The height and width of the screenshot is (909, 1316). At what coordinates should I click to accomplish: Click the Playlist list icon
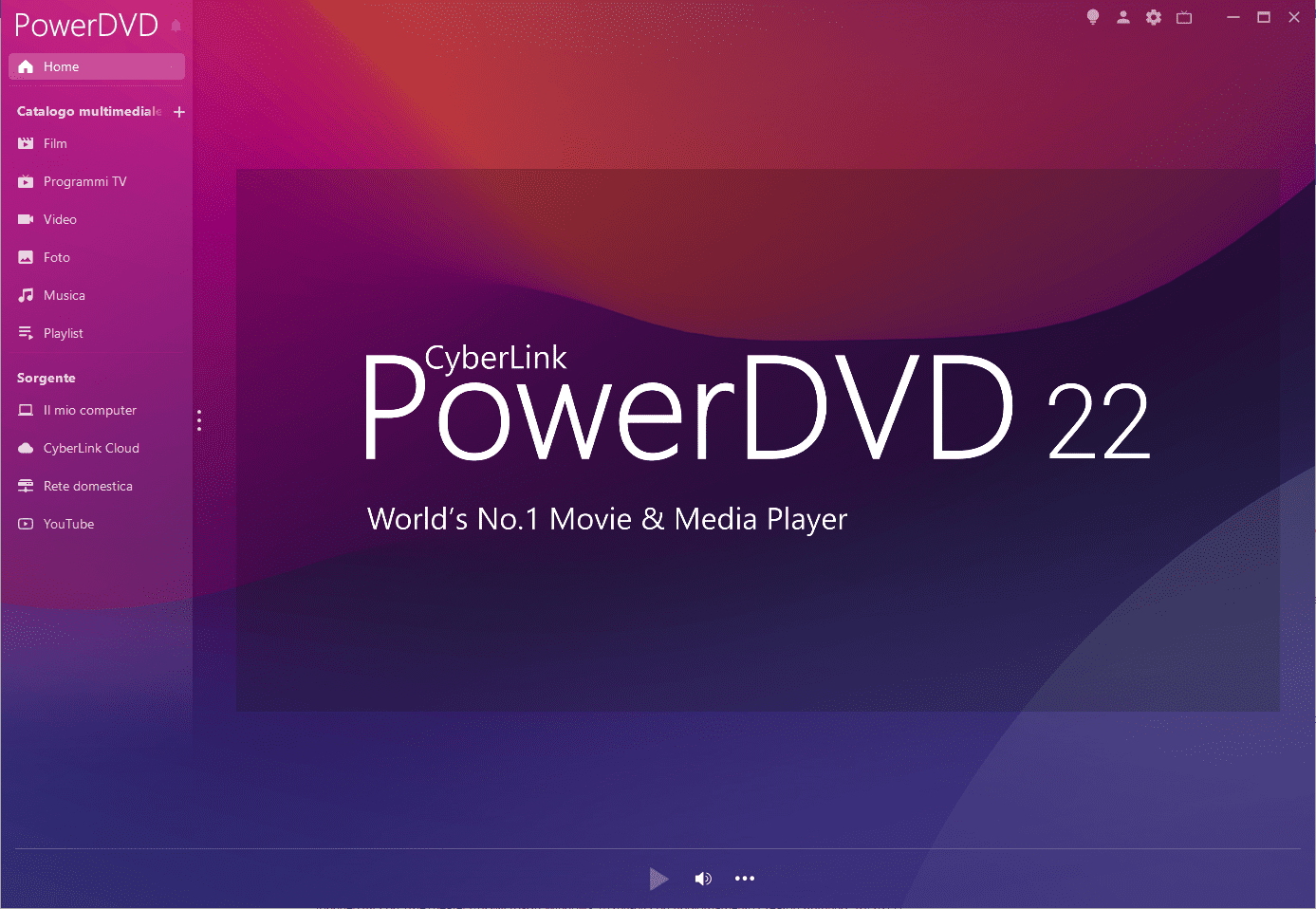[x=26, y=333]
